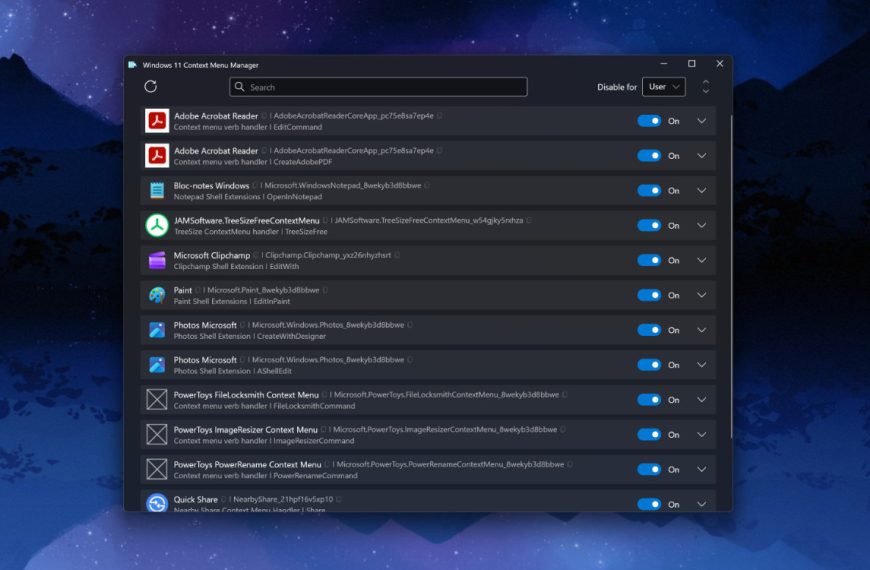Copy the PowerToys FileLocksmith name via its copy icon
The image size is (870, 570).
(325, 395)
